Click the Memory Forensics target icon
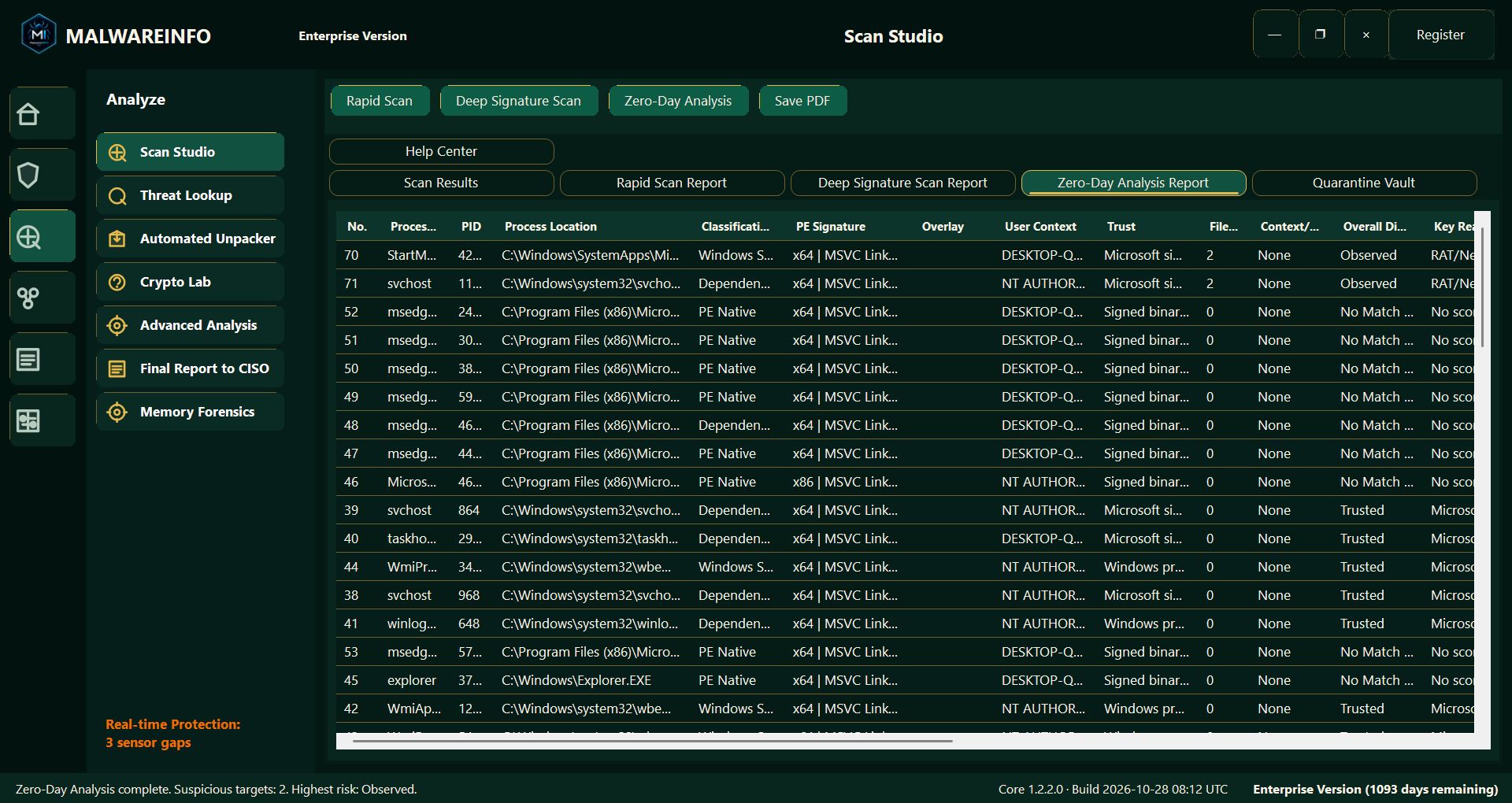 pos(117,412)
